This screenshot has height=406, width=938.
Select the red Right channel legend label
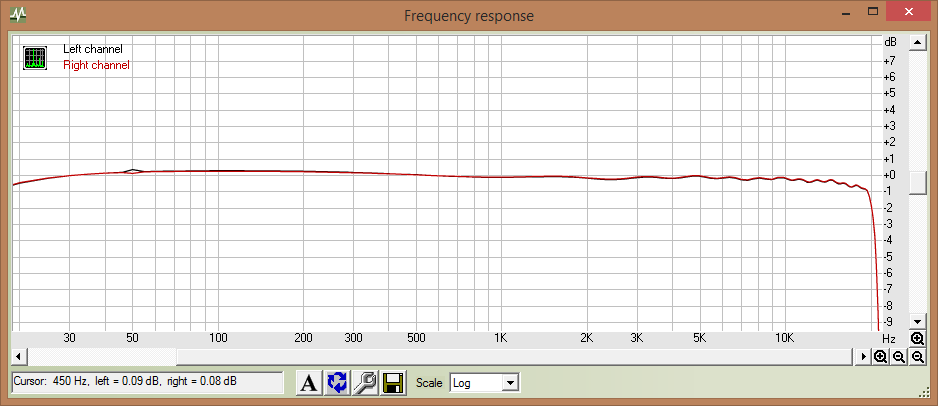coord(96,65)
